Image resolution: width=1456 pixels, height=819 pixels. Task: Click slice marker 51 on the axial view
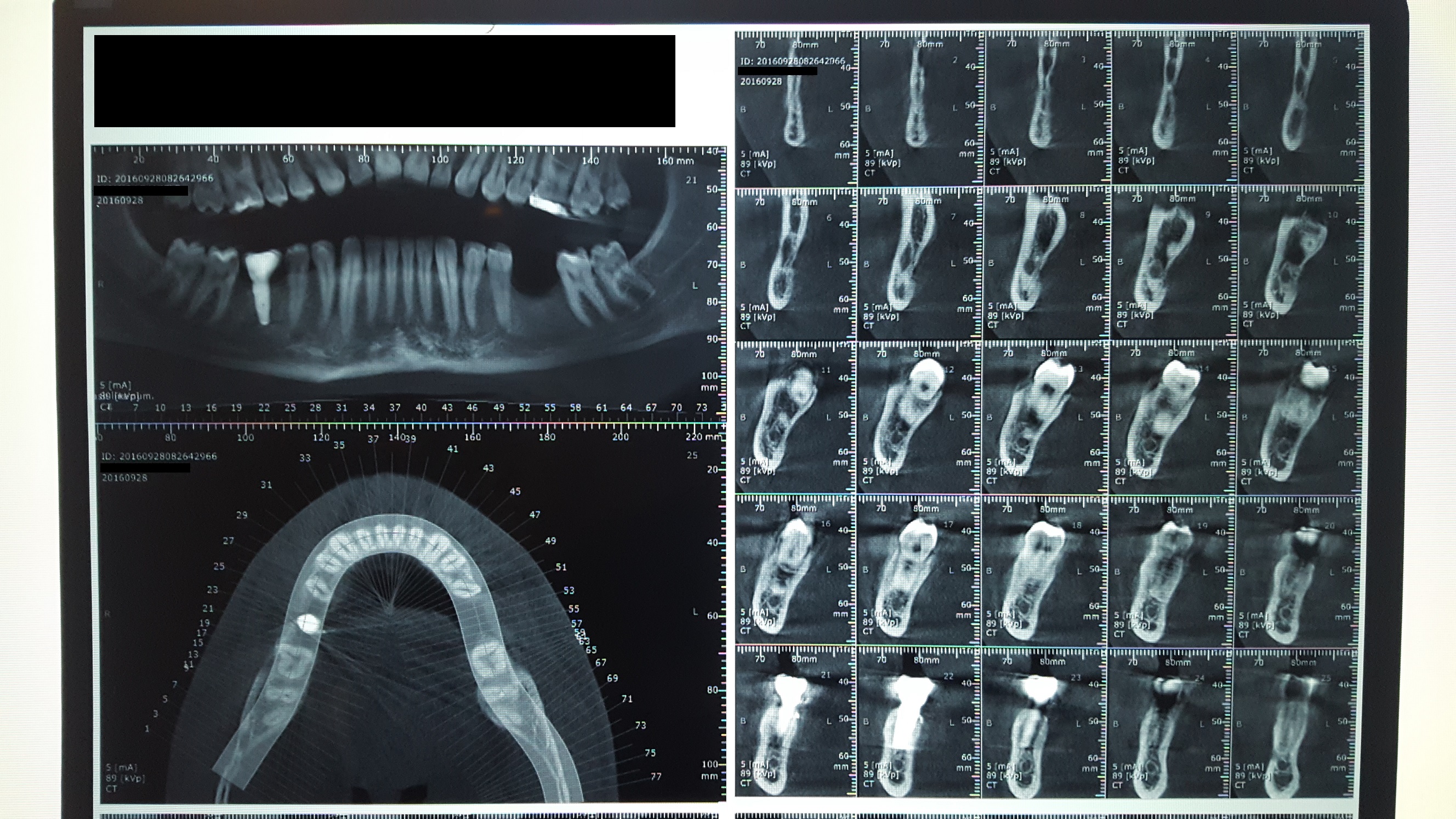561,567
